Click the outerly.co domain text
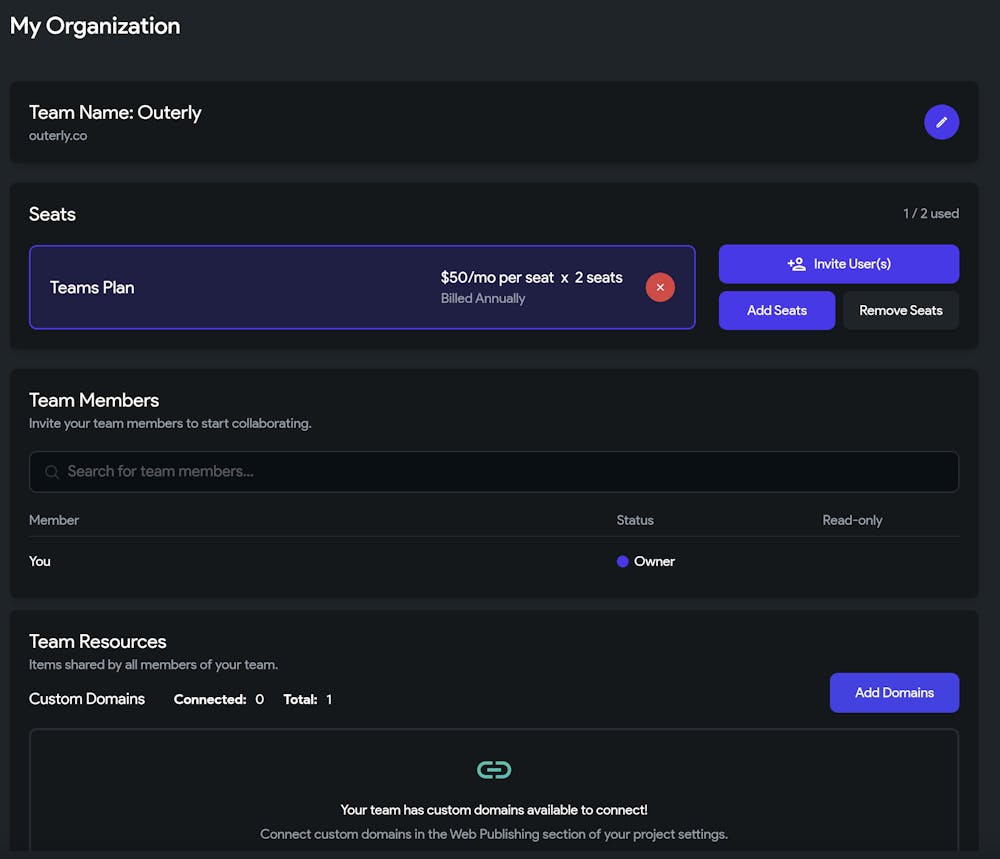 [x=58, y=136]
